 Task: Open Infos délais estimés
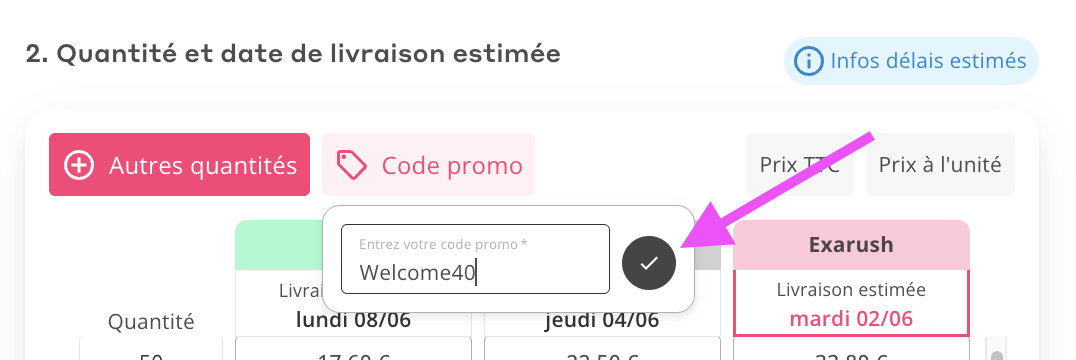[x=911, y=61]
